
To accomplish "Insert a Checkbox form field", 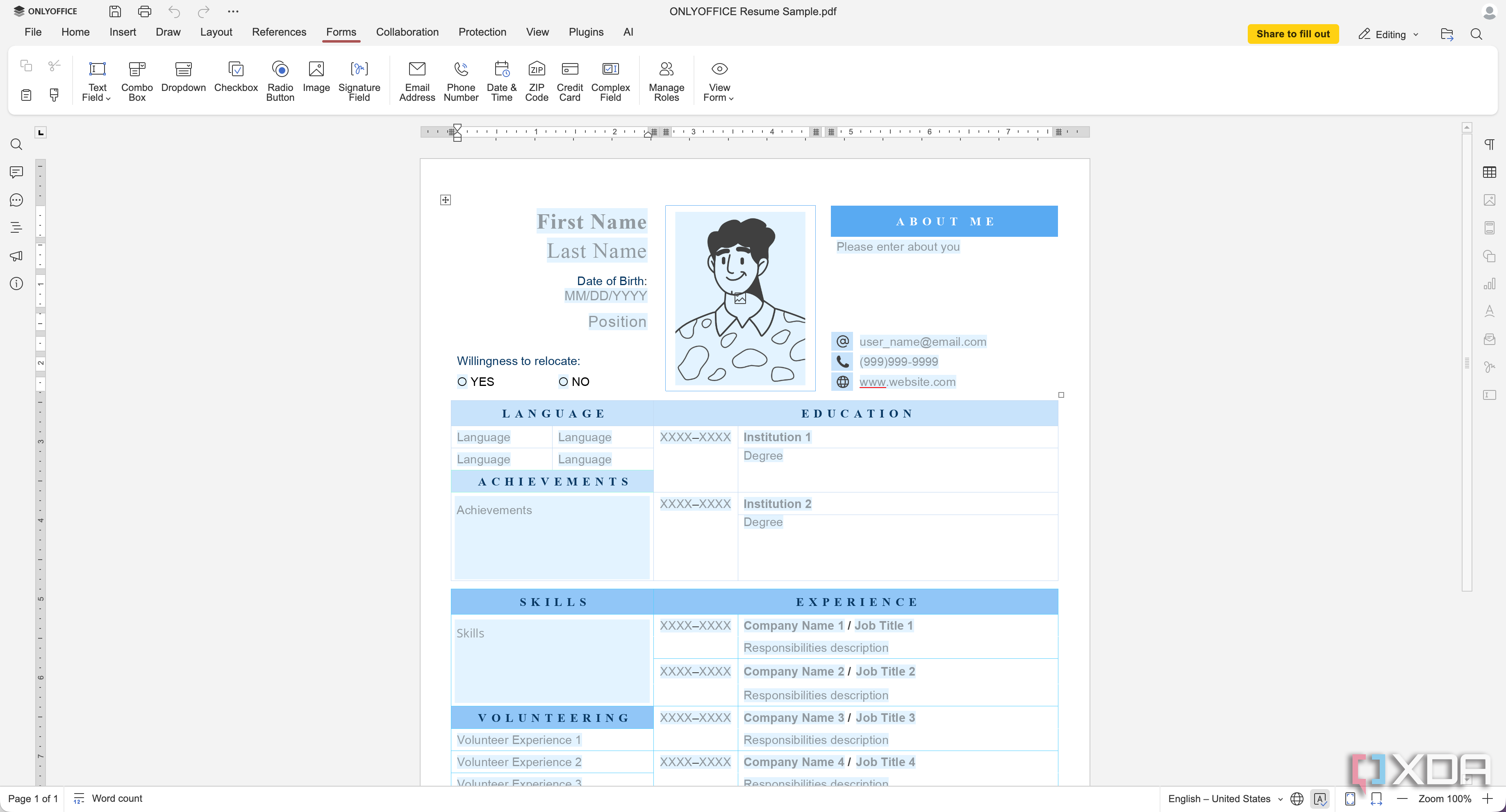I will click(x=236, y=77).
